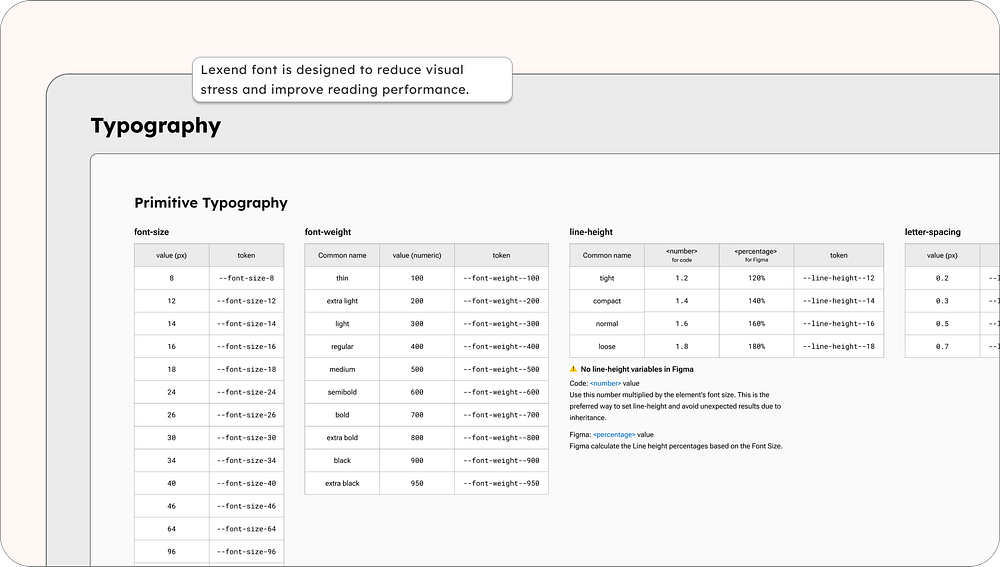Screen dimensions: 1000x567
Task: Click the warning icon beside the line-height note
Action: click(573, 370)
